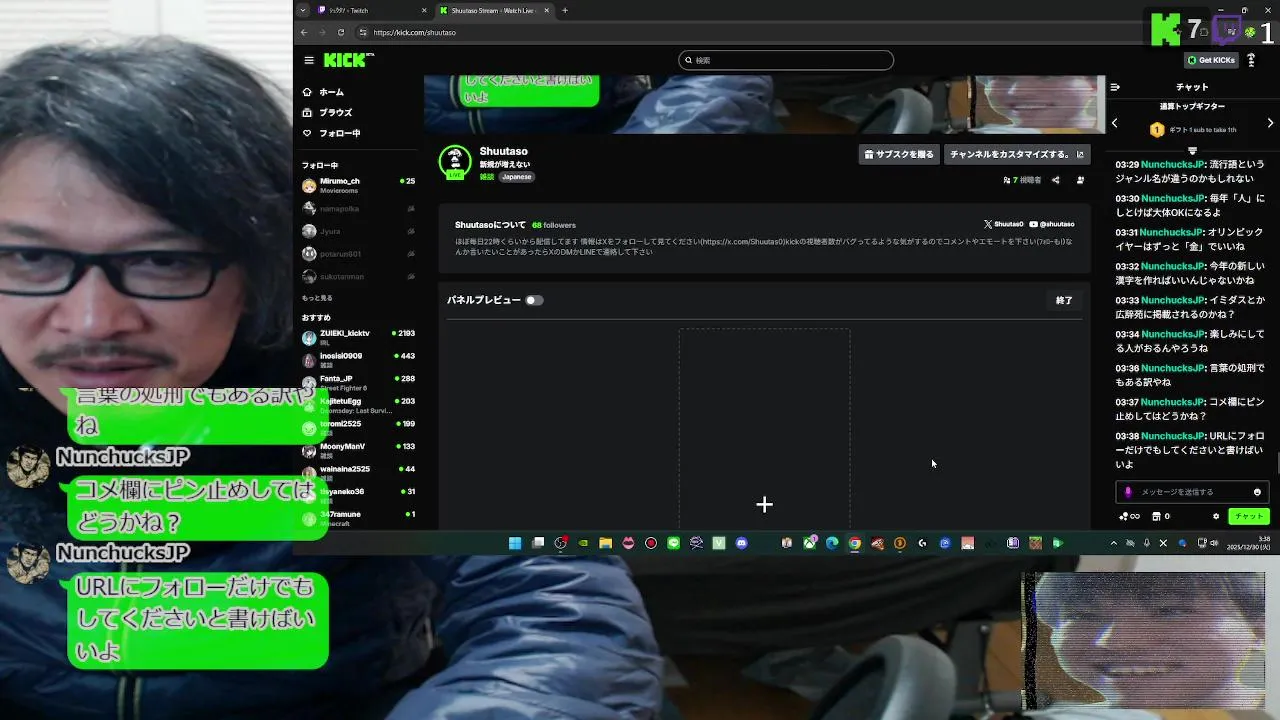This screenshot has width=1280, height=720.
Task: Reload the page with the browser refresh icon
Action: click(340, 32)
